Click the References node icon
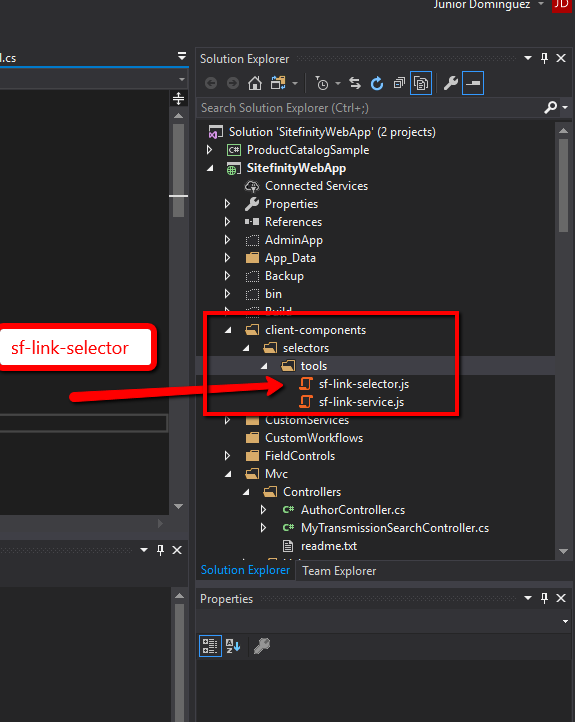 coord(252,222)
